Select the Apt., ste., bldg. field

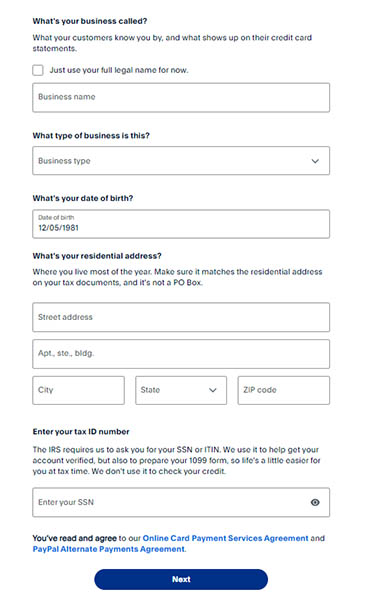coord(181,354)
